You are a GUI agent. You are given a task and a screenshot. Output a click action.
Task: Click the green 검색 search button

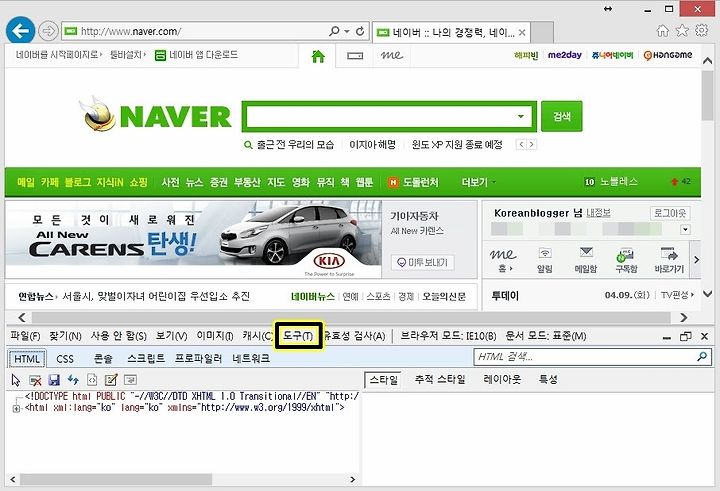[562, 116]
